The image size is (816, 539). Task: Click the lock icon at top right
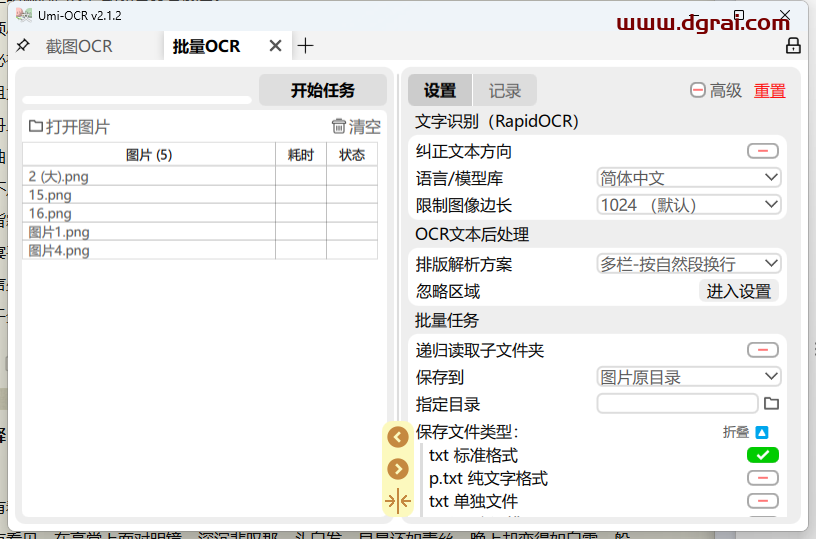(x=793, y=46)
